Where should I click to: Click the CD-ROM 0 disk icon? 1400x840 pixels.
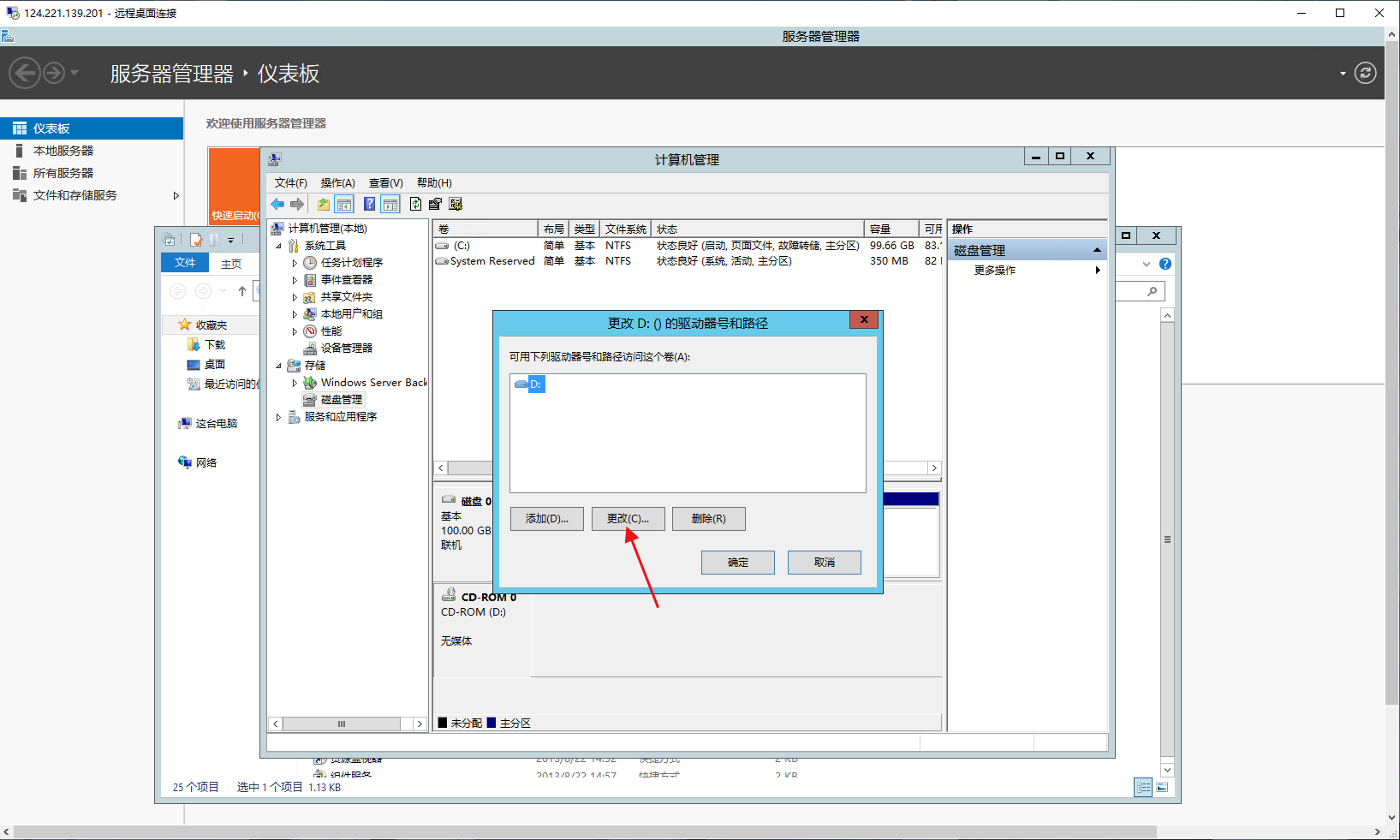[x=449, y=595]
